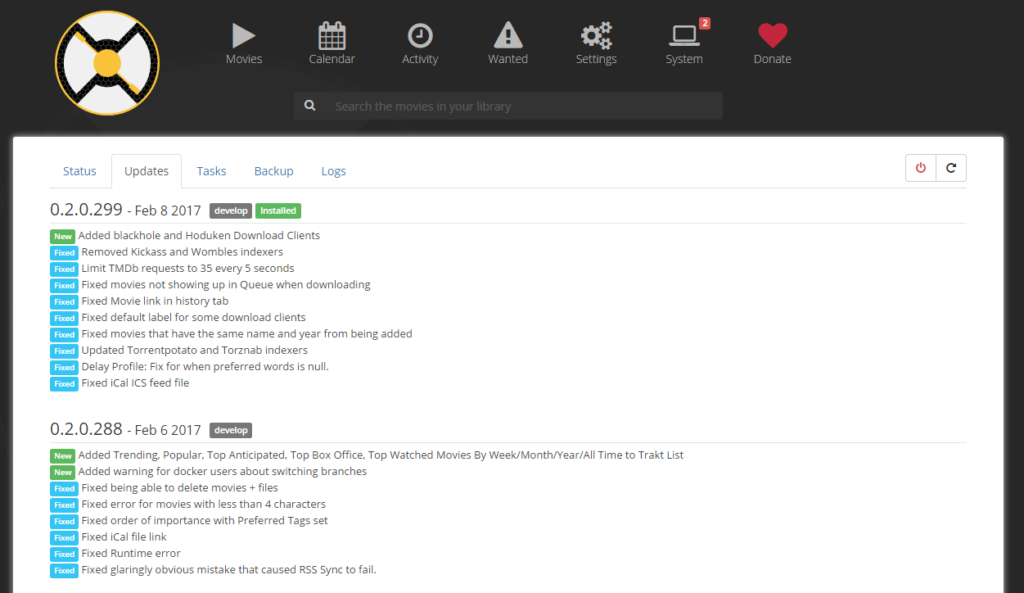The image size is (1024, 593).
Task: Select the Updates tab
Action: 146,171
